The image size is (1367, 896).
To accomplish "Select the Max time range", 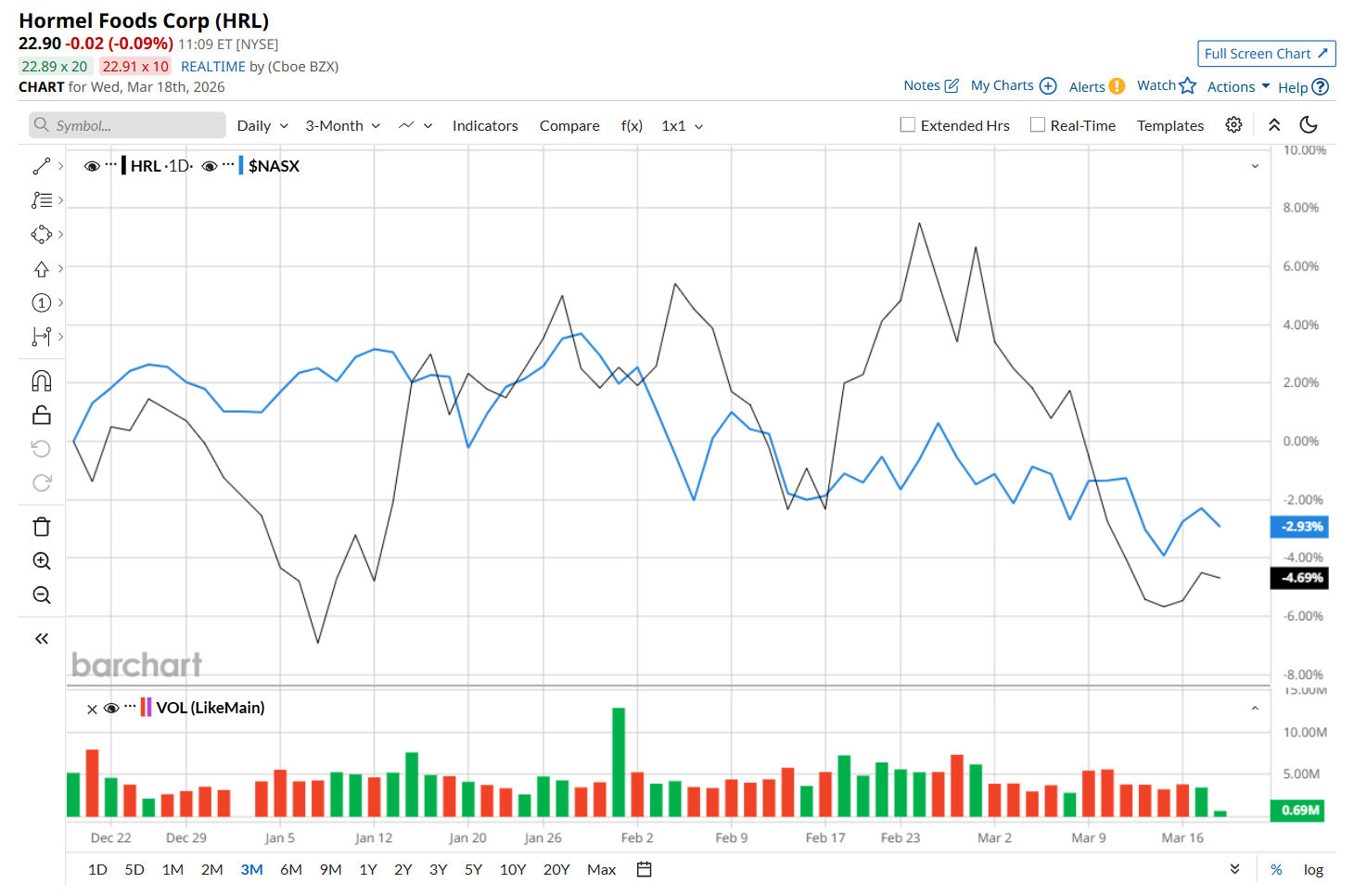I will [601, 869].
